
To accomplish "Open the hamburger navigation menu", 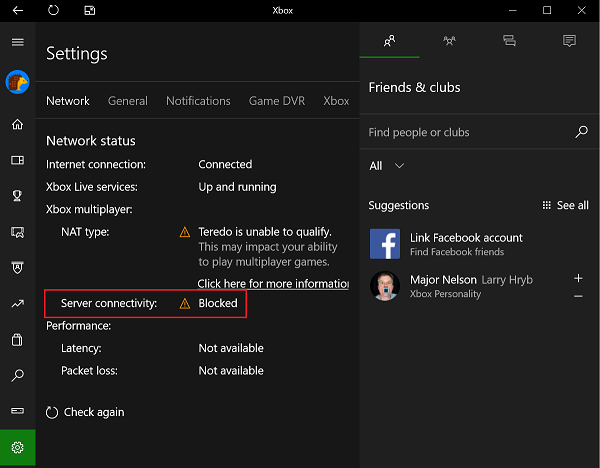I will [x=17, y=42].
